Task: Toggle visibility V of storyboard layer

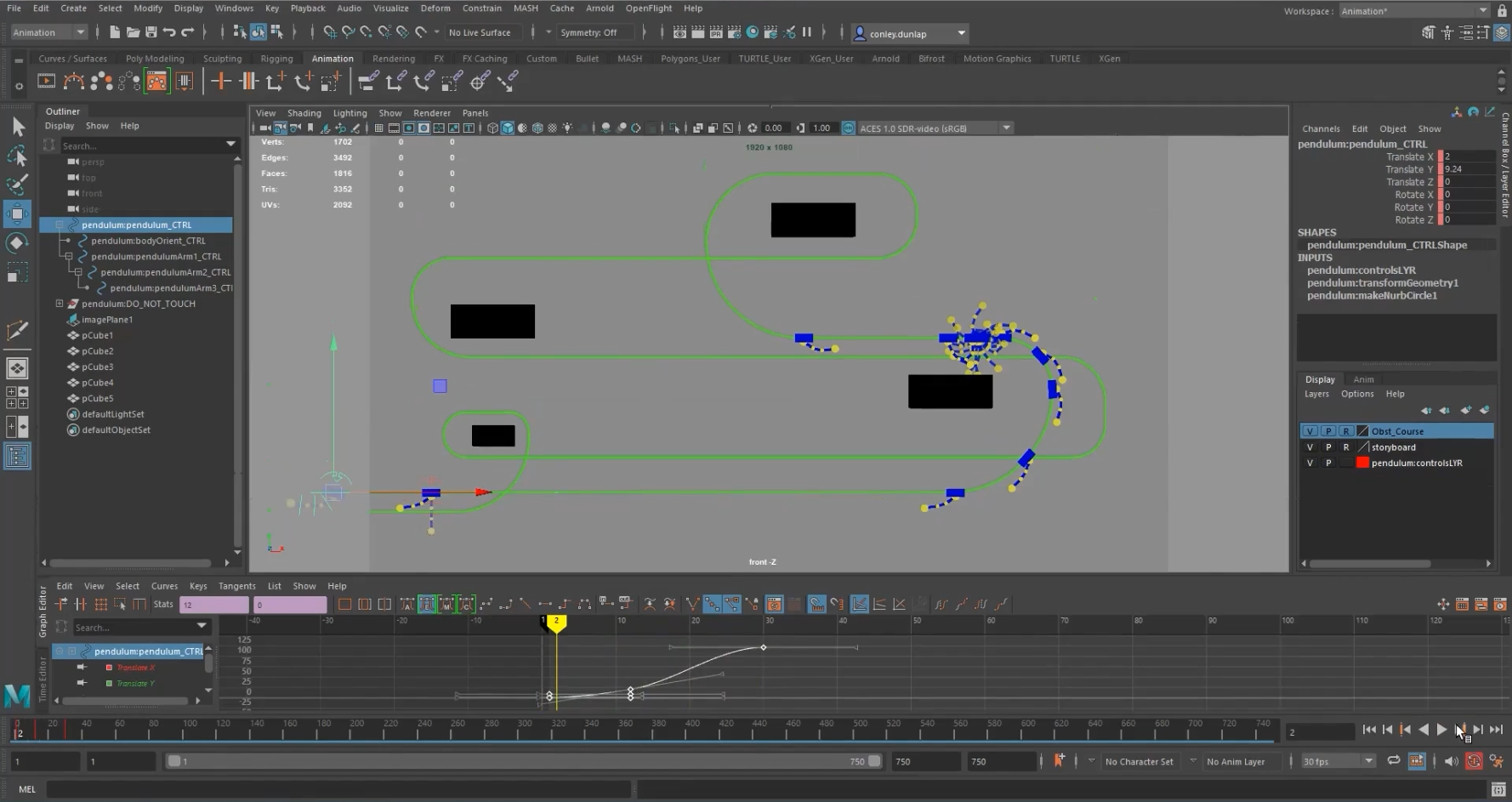Action: 1310,447
